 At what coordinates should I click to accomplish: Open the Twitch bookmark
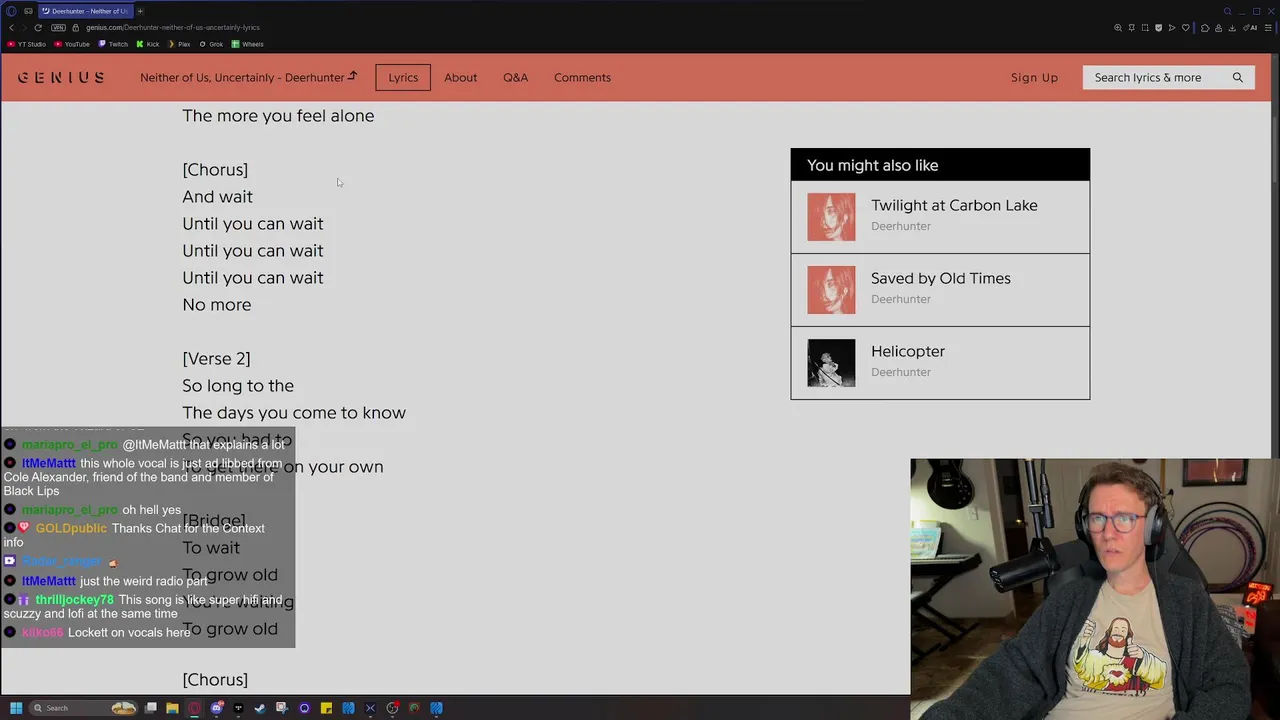(x=113, y=44)
